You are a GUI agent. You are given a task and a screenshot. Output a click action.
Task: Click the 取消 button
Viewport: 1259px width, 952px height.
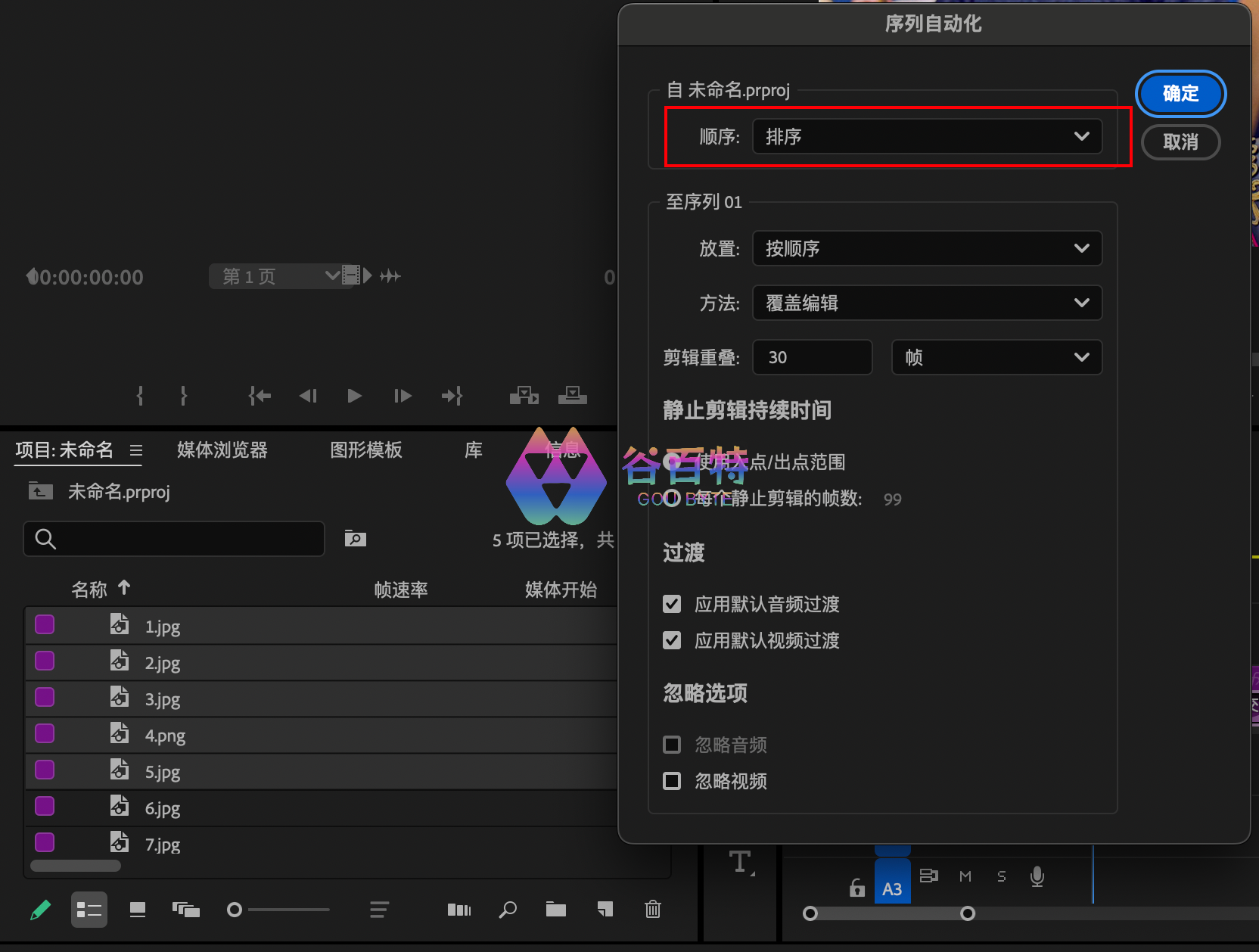(1180, 142)
